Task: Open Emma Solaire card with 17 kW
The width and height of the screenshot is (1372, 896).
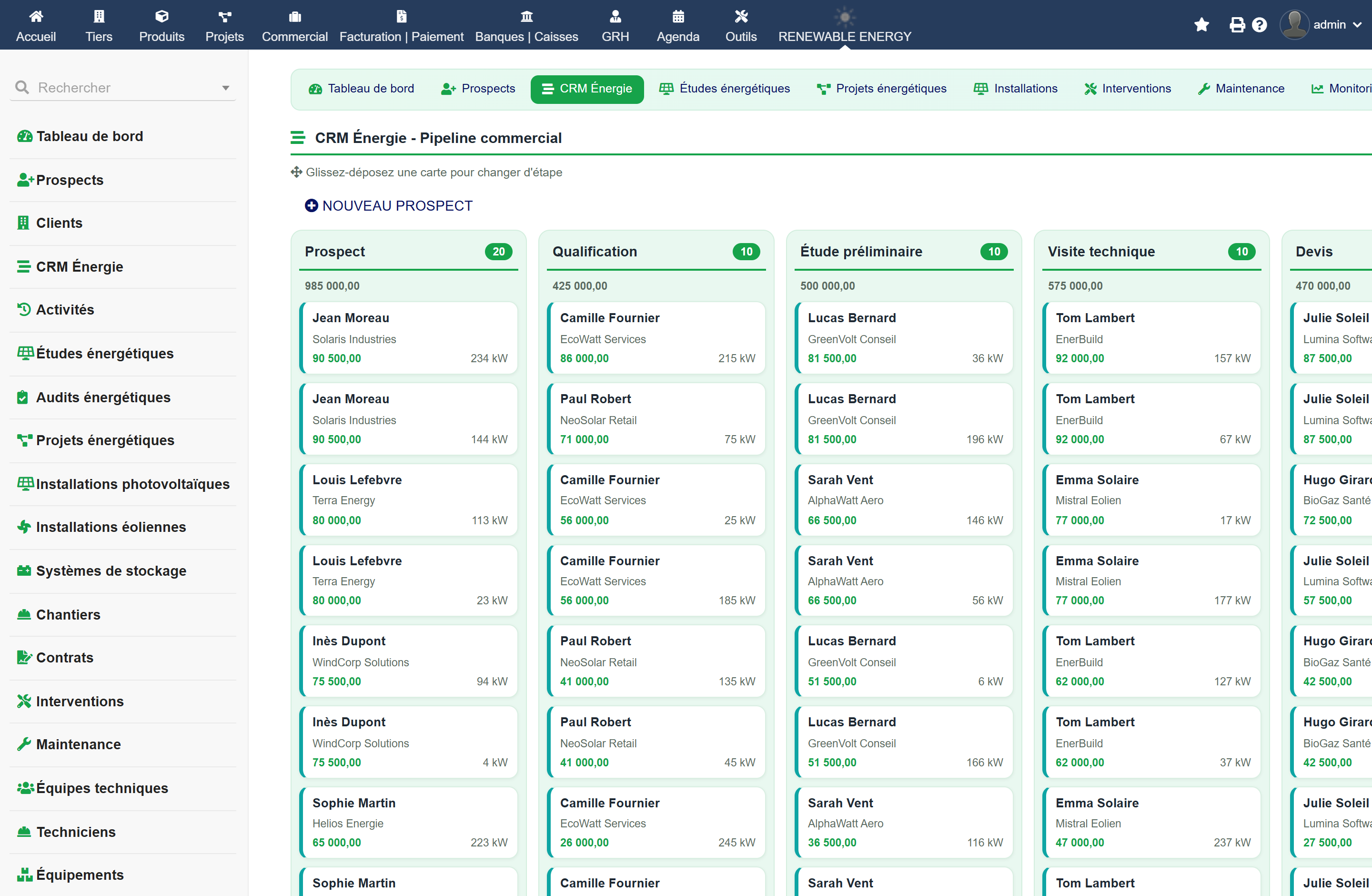Action: click(x=1152, y=500)
